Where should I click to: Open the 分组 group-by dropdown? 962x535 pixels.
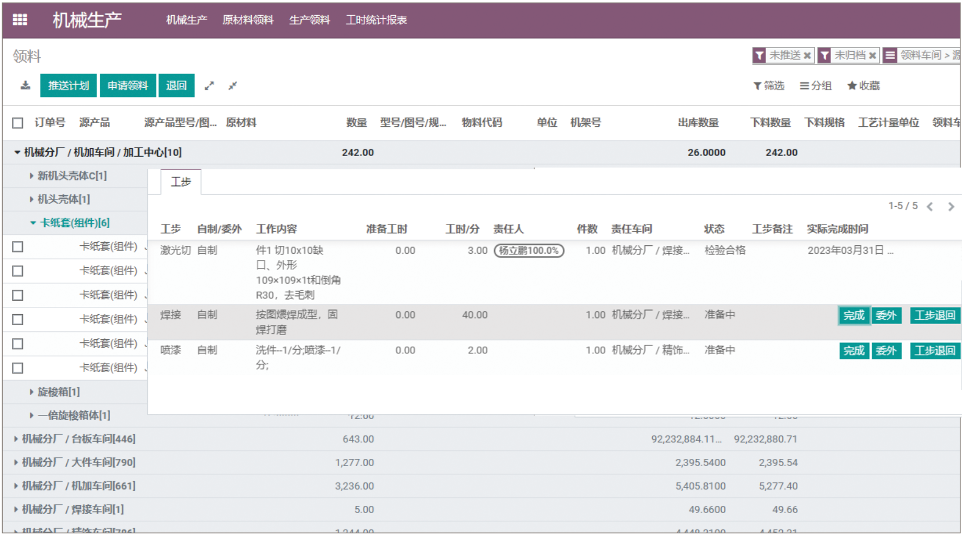[x=816, y=86]
